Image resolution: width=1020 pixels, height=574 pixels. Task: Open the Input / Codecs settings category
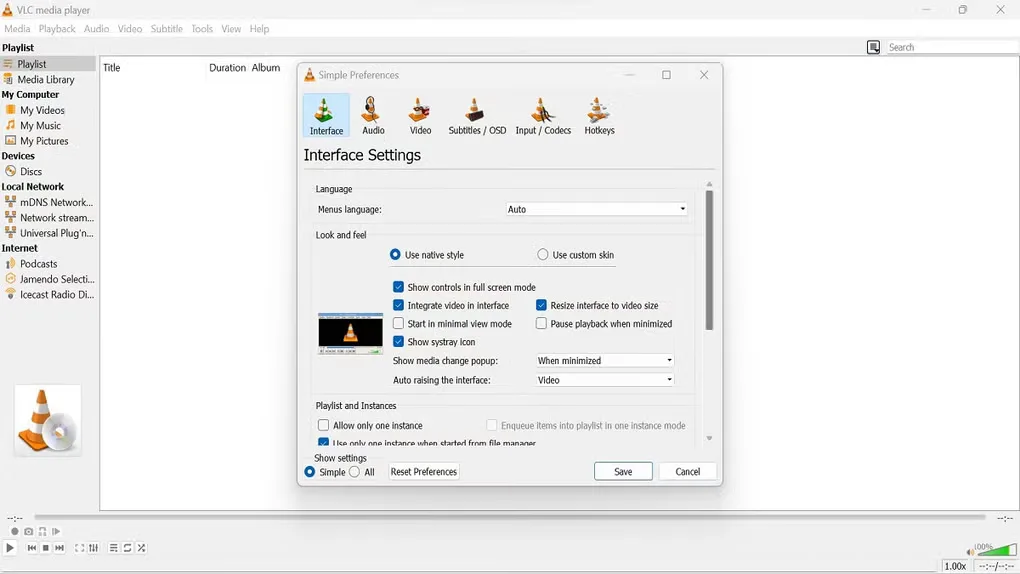(x=543, y=115)
